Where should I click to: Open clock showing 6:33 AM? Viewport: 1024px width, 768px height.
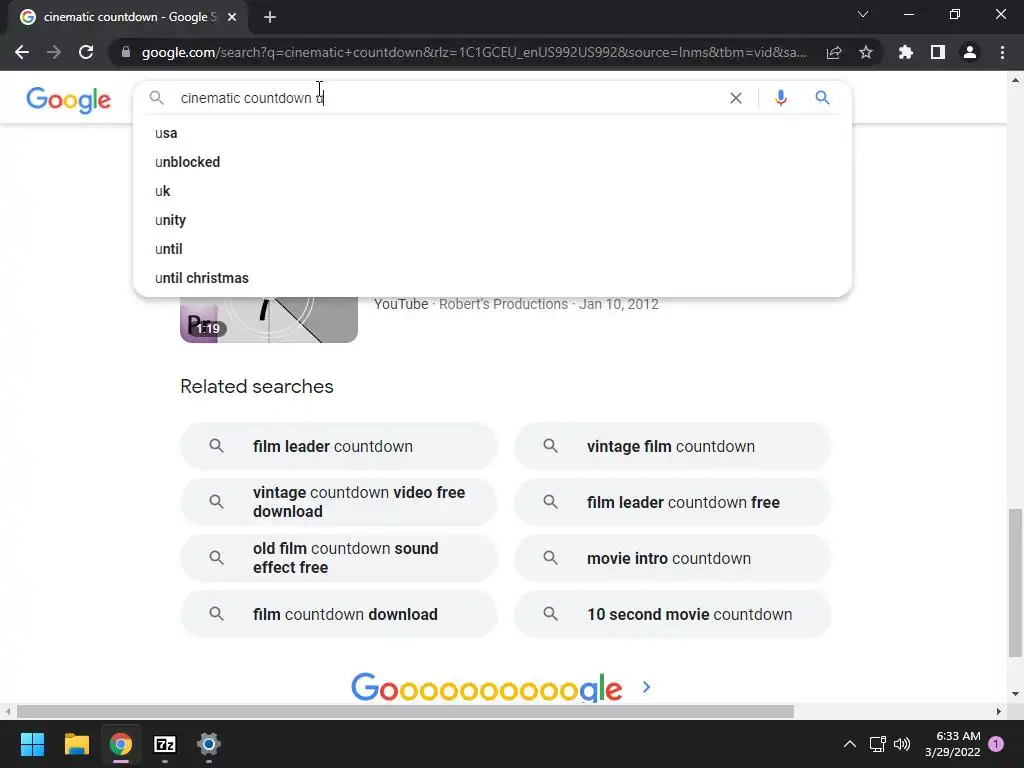tap(952, 744)
